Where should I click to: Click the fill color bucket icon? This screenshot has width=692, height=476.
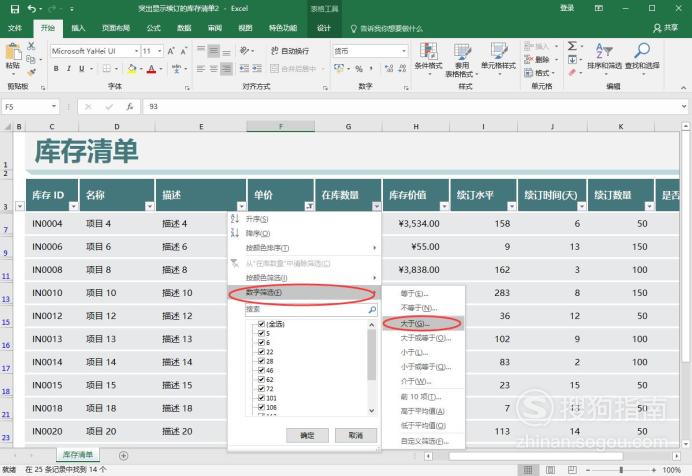click(x=132, y=69)
